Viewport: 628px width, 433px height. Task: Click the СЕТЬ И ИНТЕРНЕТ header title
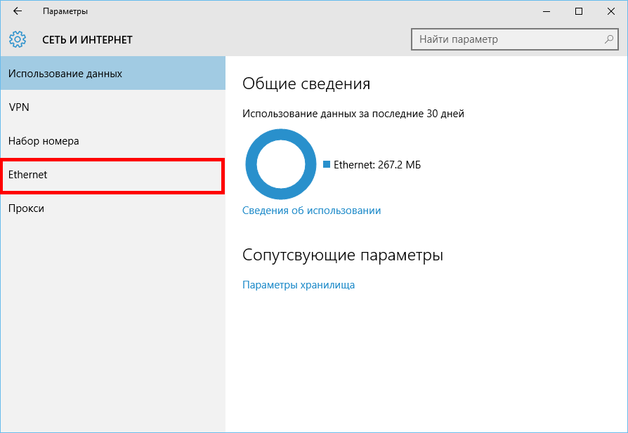87,40
